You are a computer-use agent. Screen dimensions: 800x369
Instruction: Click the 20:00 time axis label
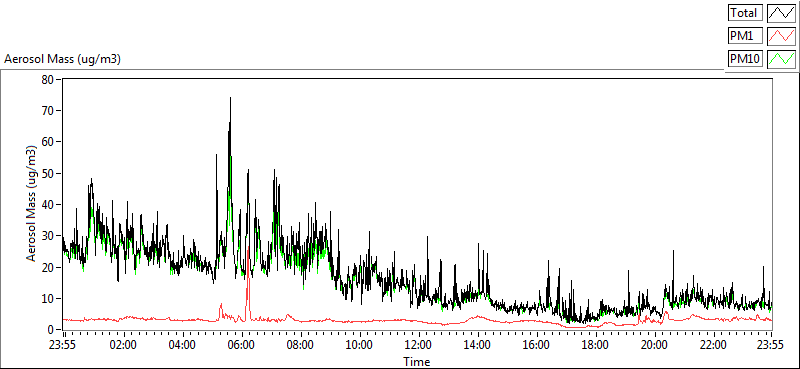click(655, 344)
